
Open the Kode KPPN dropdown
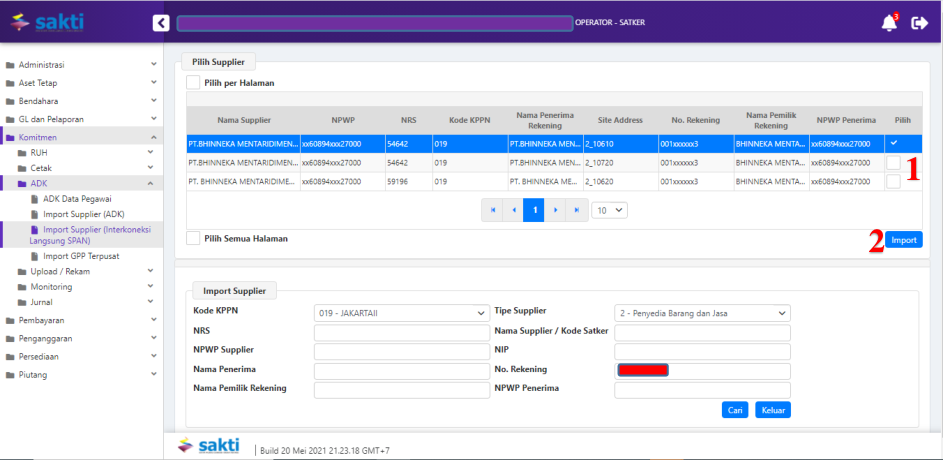400,313
